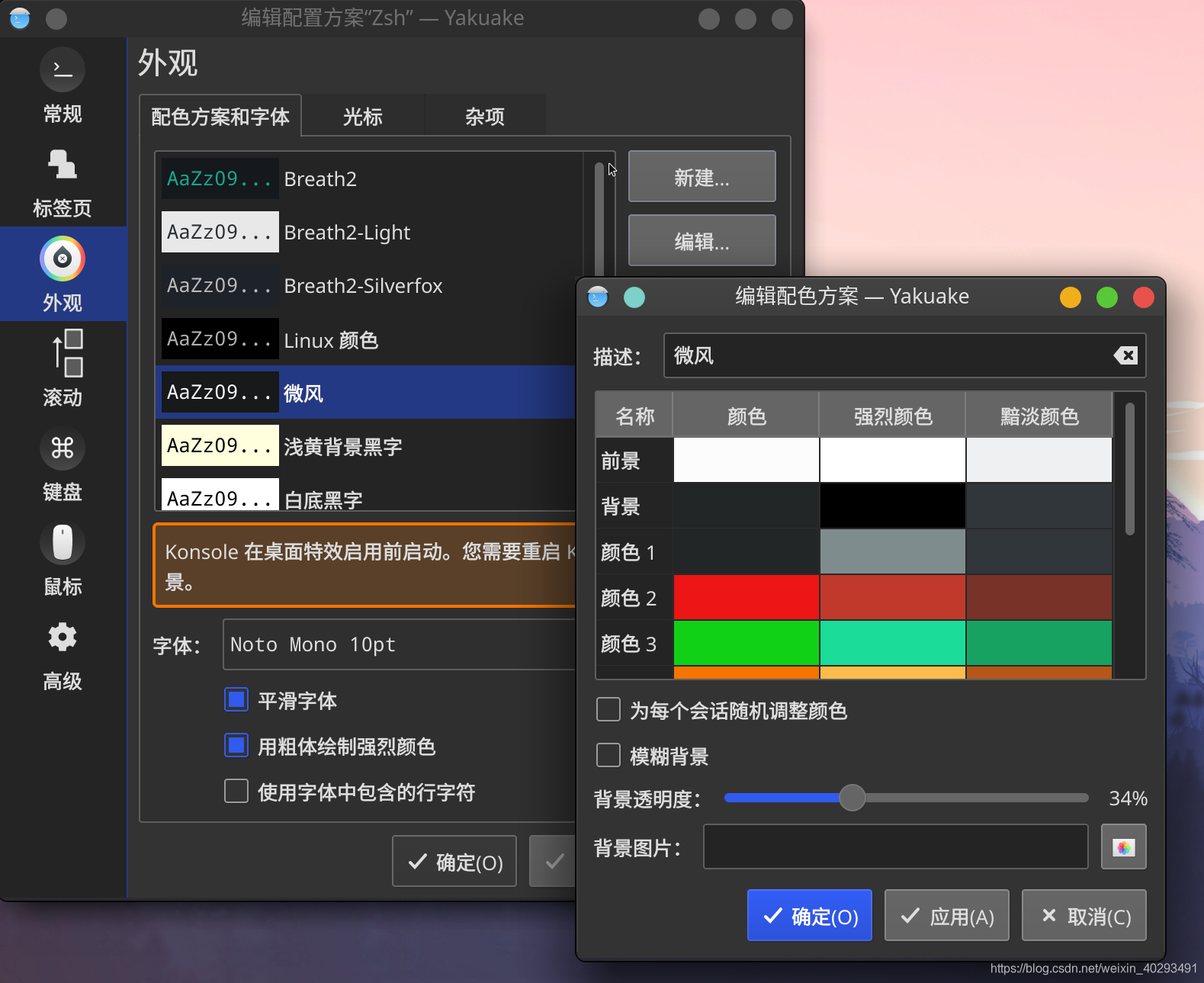Click the color scheme list scrollbar
The image size is (1204, 983).
(x=599, y=220)
